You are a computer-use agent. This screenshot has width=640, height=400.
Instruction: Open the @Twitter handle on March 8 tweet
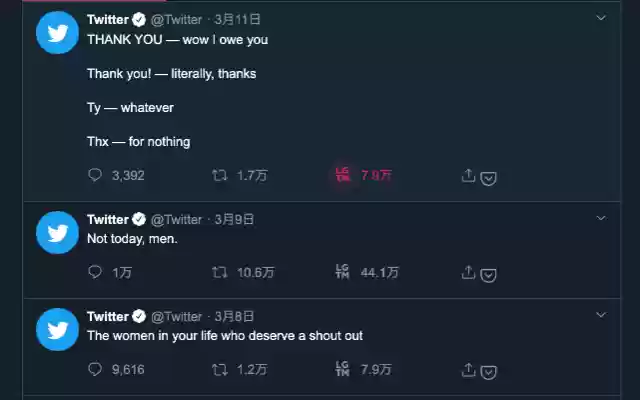point(176,316)
